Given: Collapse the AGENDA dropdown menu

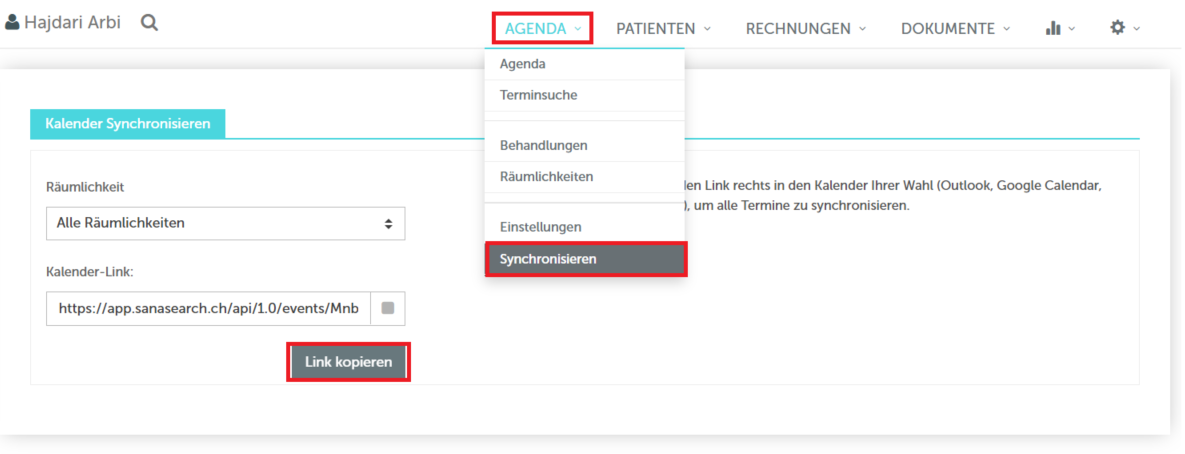Looking at the screenshot, I should [543, 29].
